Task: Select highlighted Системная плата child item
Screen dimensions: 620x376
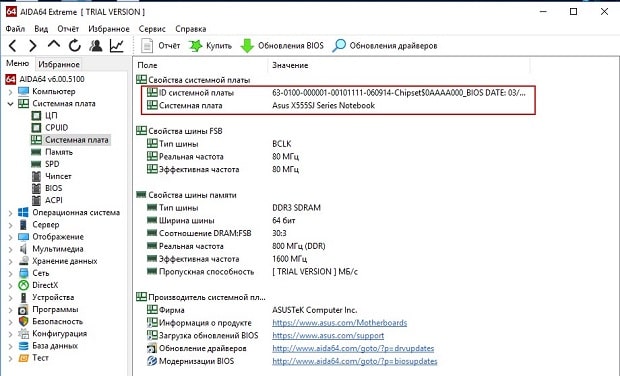Action: [70, 140]
